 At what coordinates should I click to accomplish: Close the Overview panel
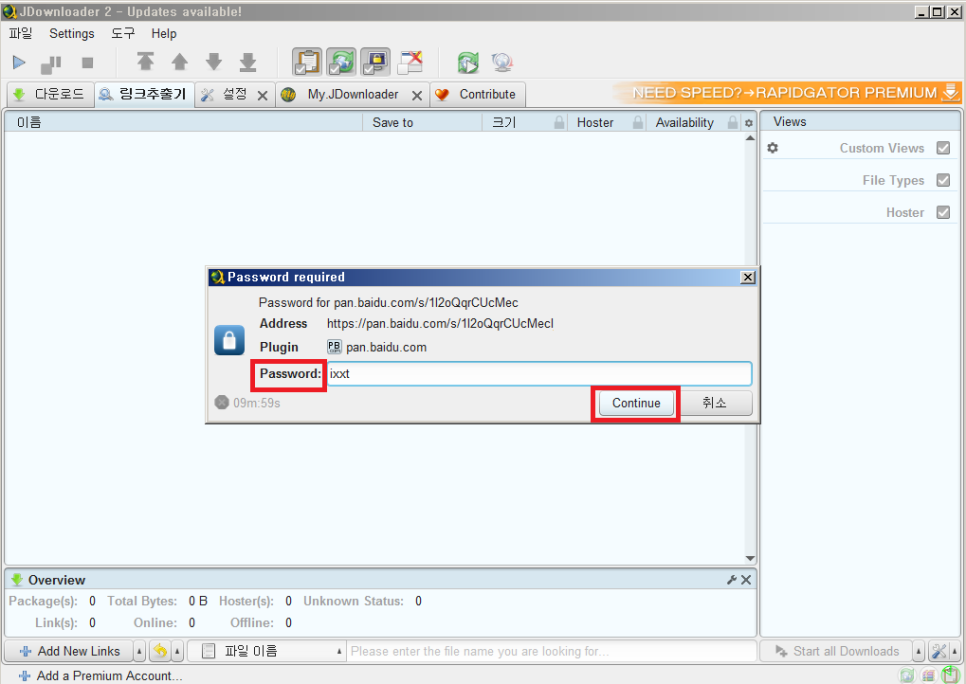(x=746, y=579)
